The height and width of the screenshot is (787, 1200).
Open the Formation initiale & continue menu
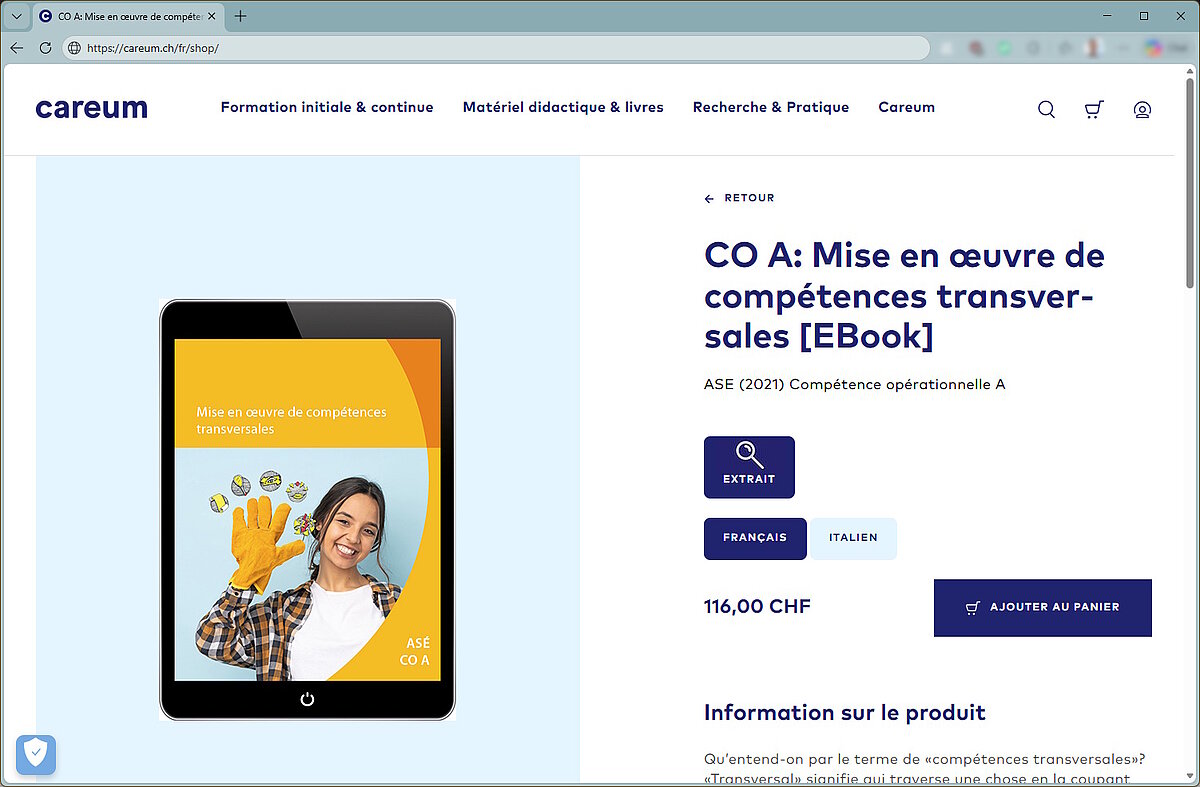(x=327, y=107)
